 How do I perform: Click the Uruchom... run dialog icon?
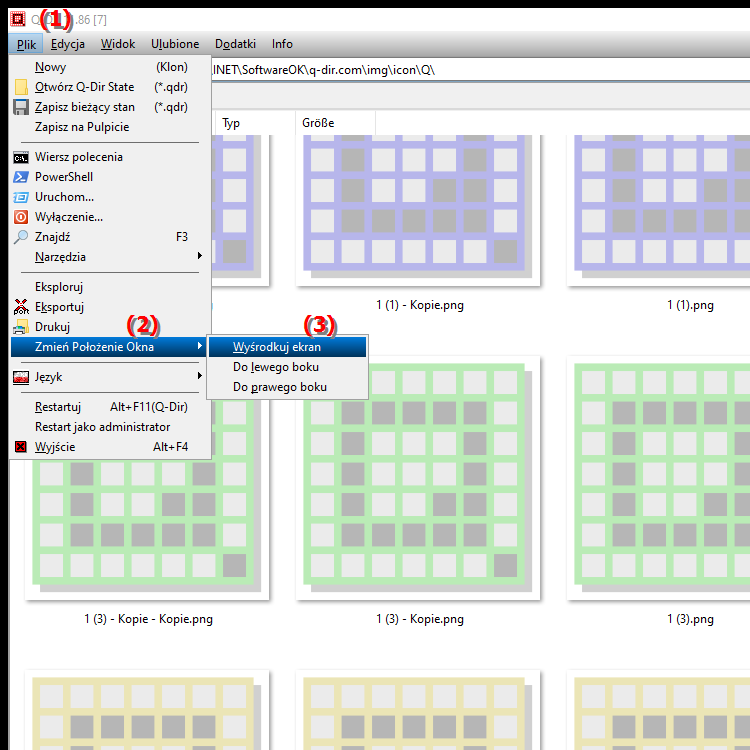tap(21, 197)
